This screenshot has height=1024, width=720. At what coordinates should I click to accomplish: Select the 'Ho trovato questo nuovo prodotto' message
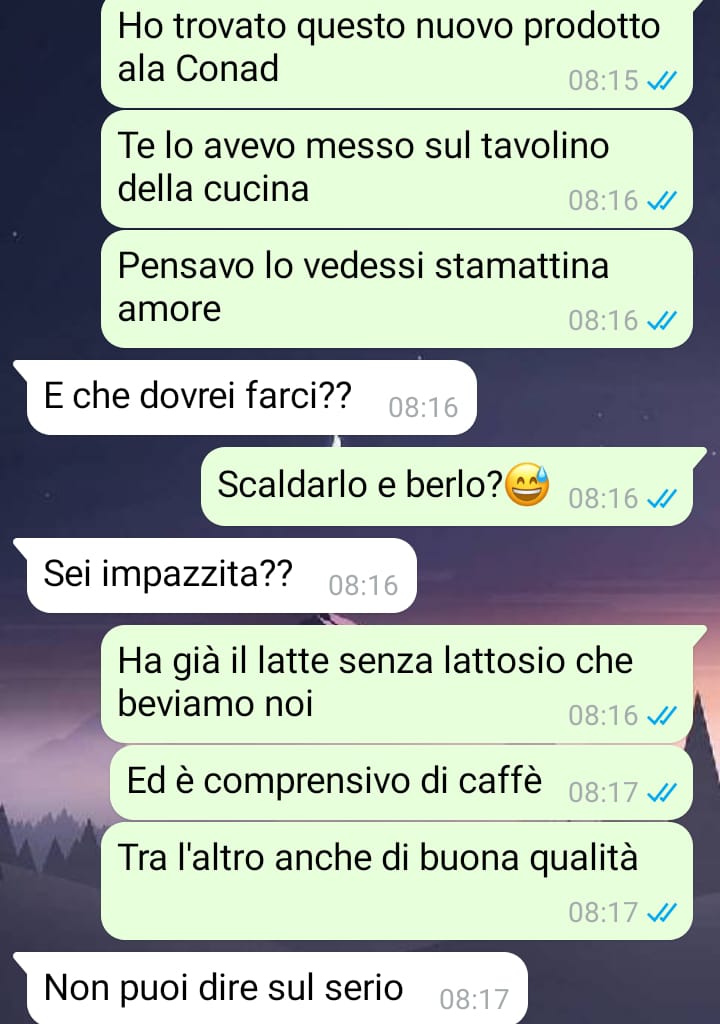point(397,52)
